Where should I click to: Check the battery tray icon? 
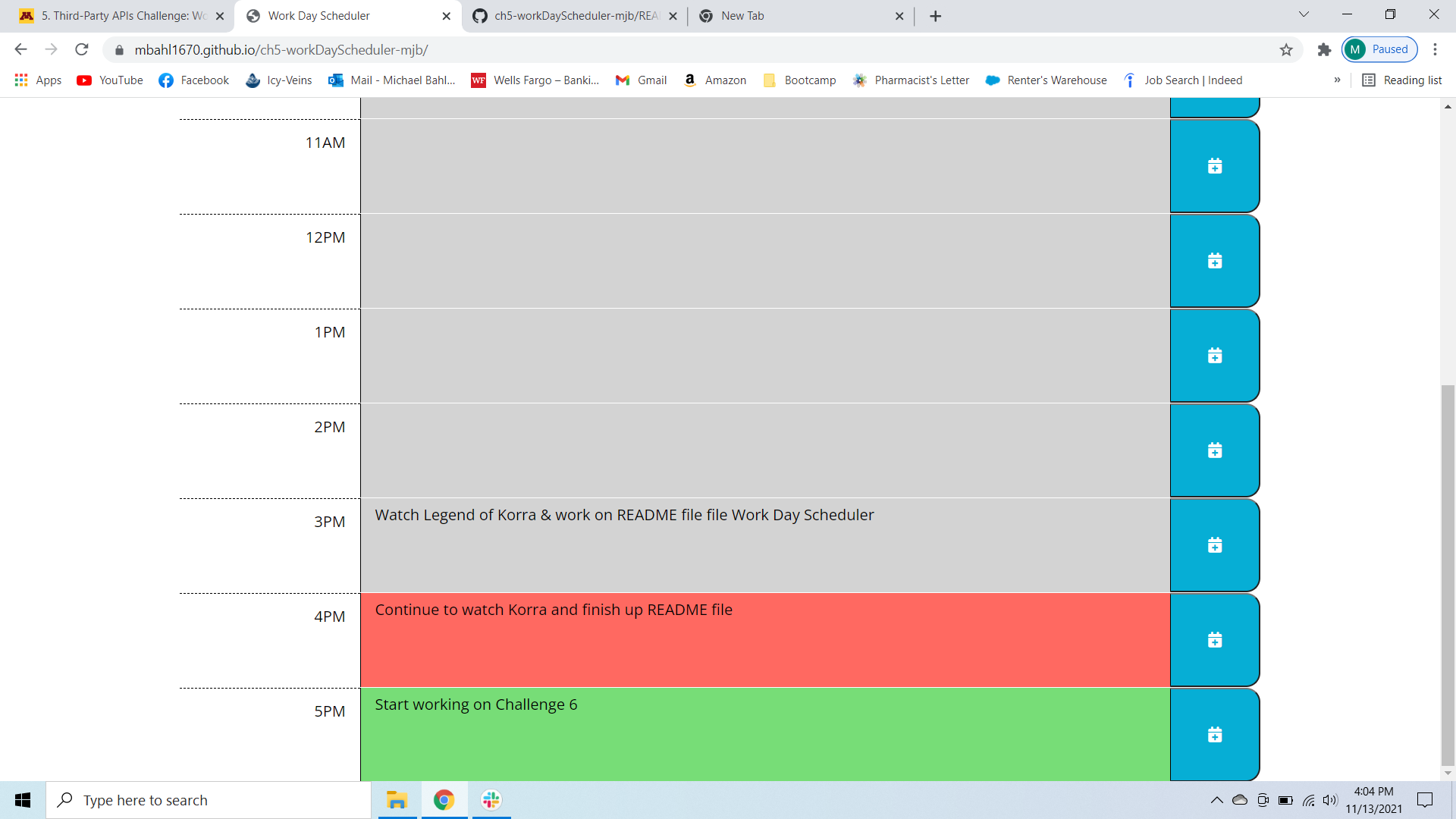[1285, 800]
